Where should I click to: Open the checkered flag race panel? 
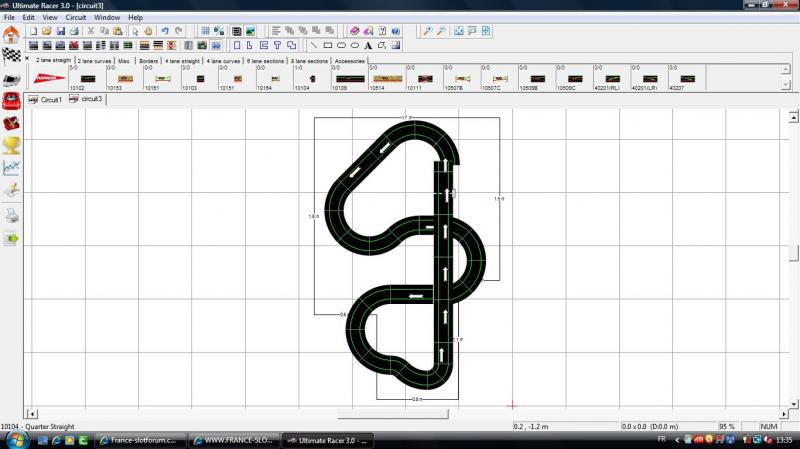click(11, 55)
